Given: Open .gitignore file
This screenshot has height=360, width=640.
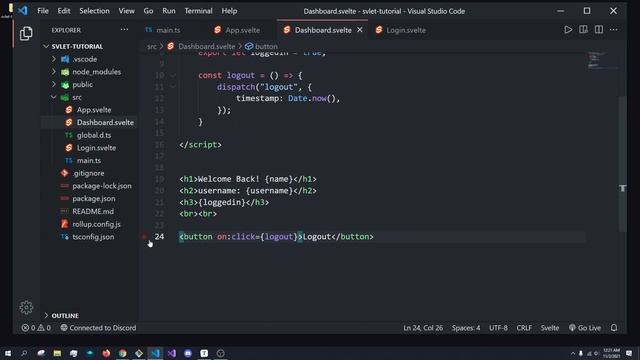Looking at the screenshot, I should click(88, 173).
